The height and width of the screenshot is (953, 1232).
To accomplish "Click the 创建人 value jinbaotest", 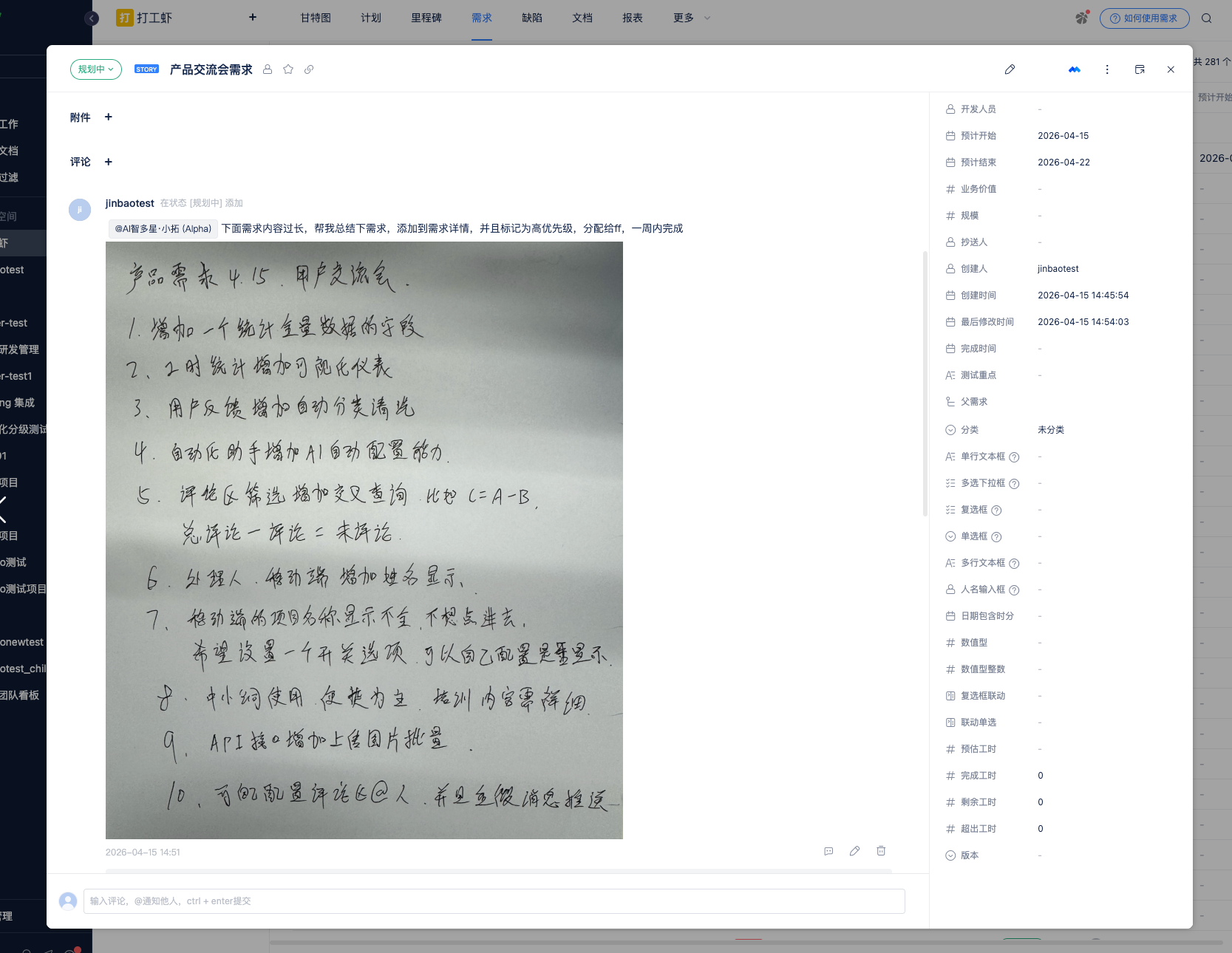I will point(1058,269).
